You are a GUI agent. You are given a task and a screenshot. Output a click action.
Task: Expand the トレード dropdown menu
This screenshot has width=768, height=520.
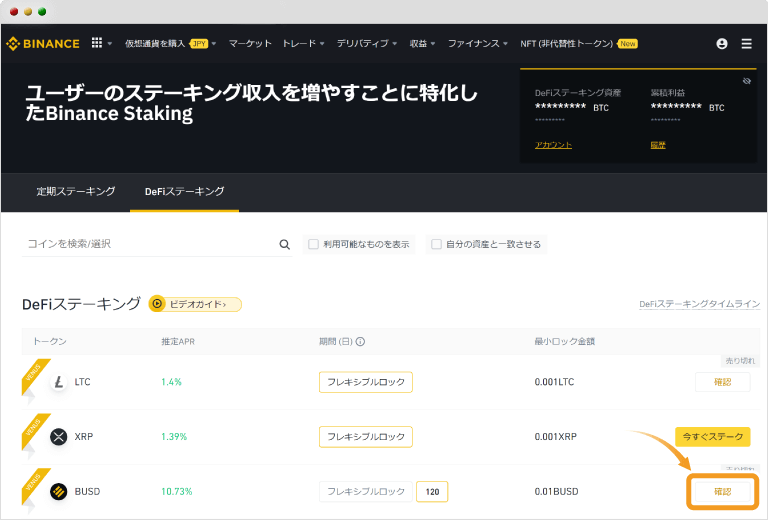[x=322, y=44]
